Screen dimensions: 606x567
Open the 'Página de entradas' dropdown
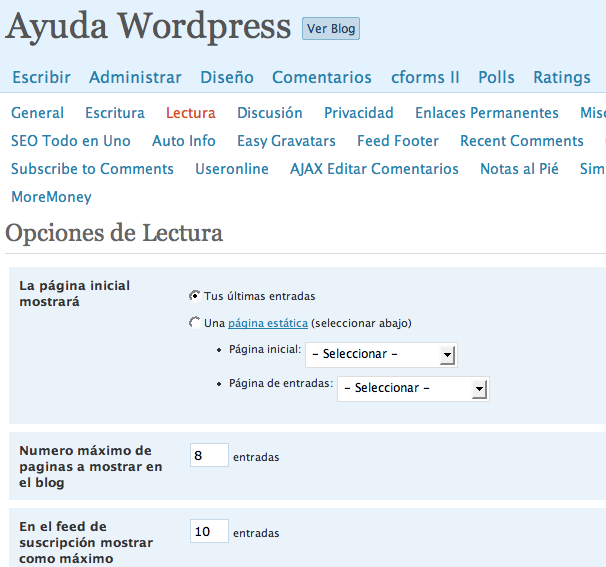pyautogui.click(x=413, y=389)
